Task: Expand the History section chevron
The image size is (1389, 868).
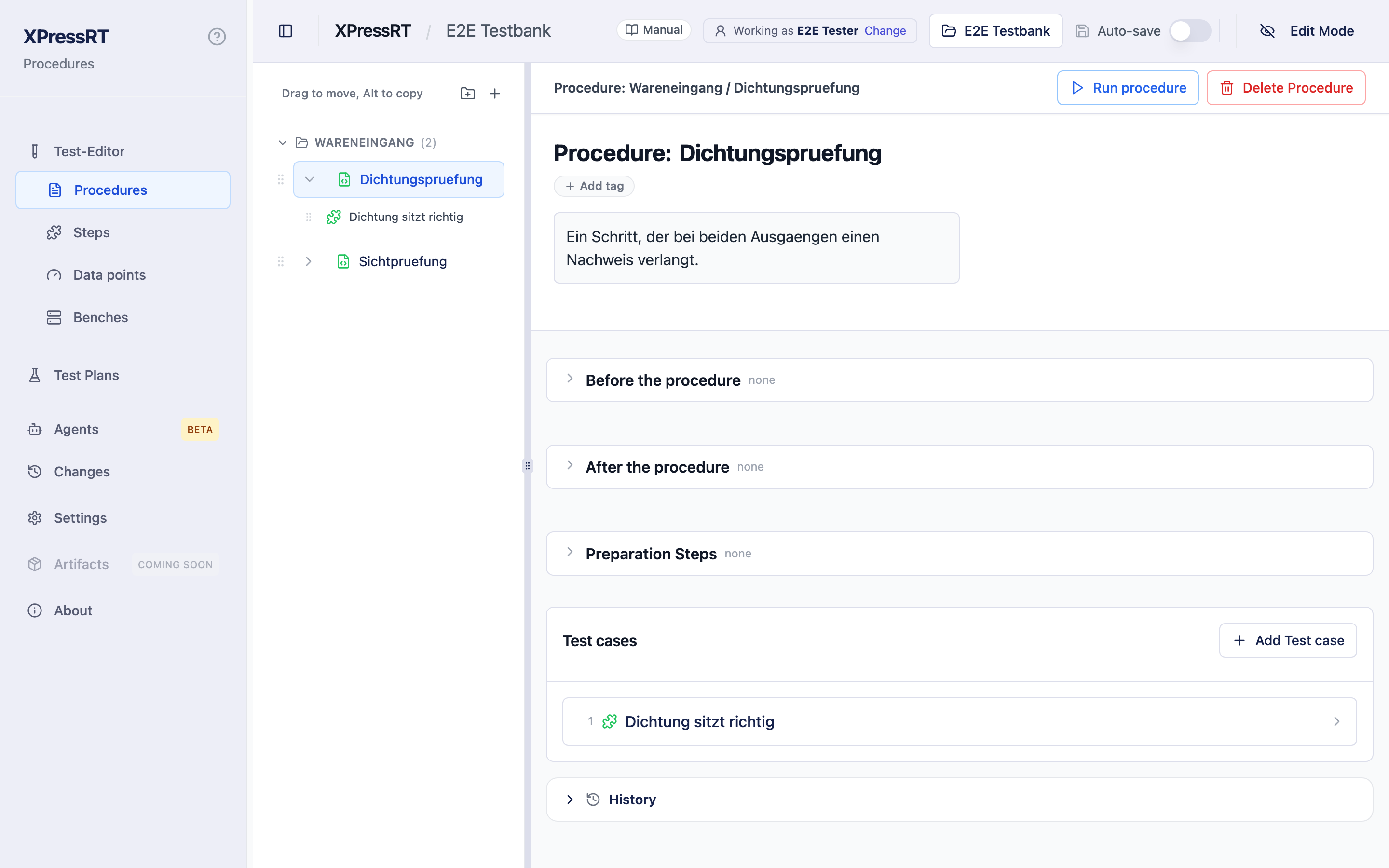Action: [x=570, y=800]
